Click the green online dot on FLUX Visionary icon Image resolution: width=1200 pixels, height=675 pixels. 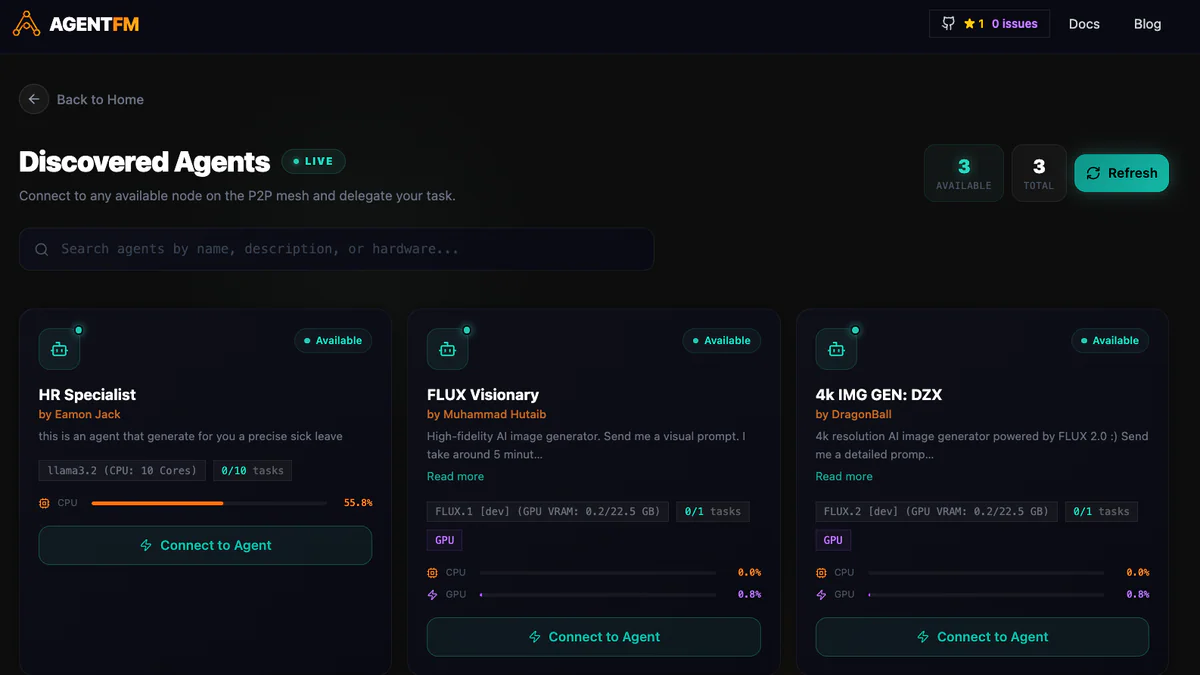click(465, 328)
